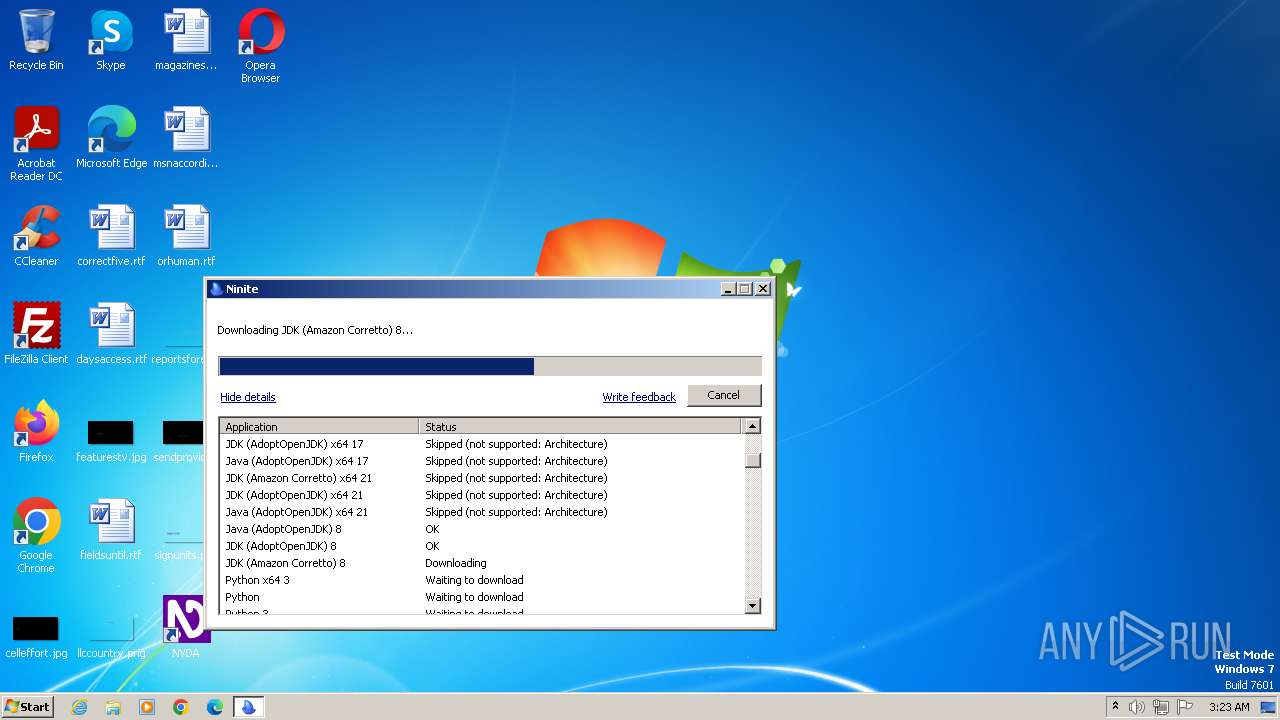The image size is (1280, 720).
Task: Open Edge from the taskbar
Action: point(215,707)
